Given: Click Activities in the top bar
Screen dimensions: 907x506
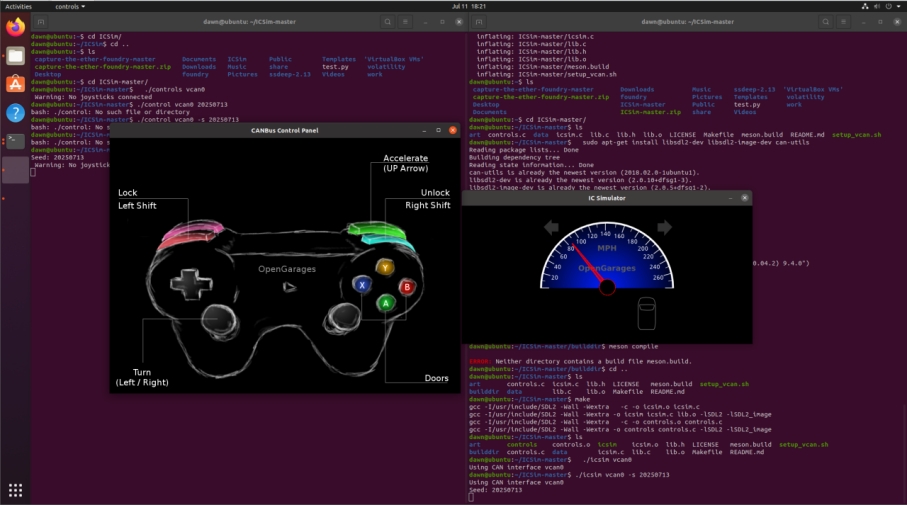Looking at the screenshot, I should [19, 6].
